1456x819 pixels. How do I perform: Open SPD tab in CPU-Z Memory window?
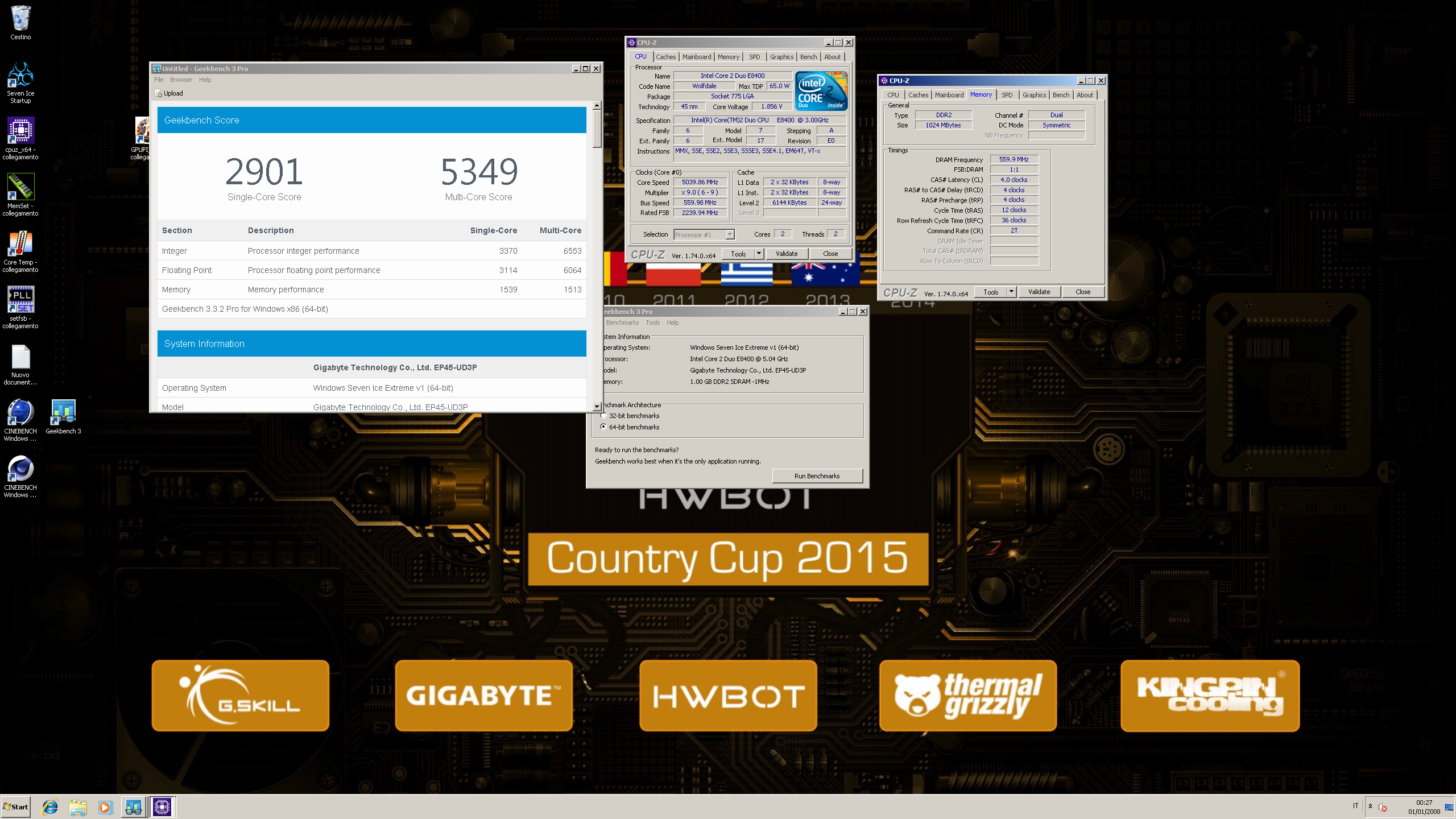[x=1007, y=95]
